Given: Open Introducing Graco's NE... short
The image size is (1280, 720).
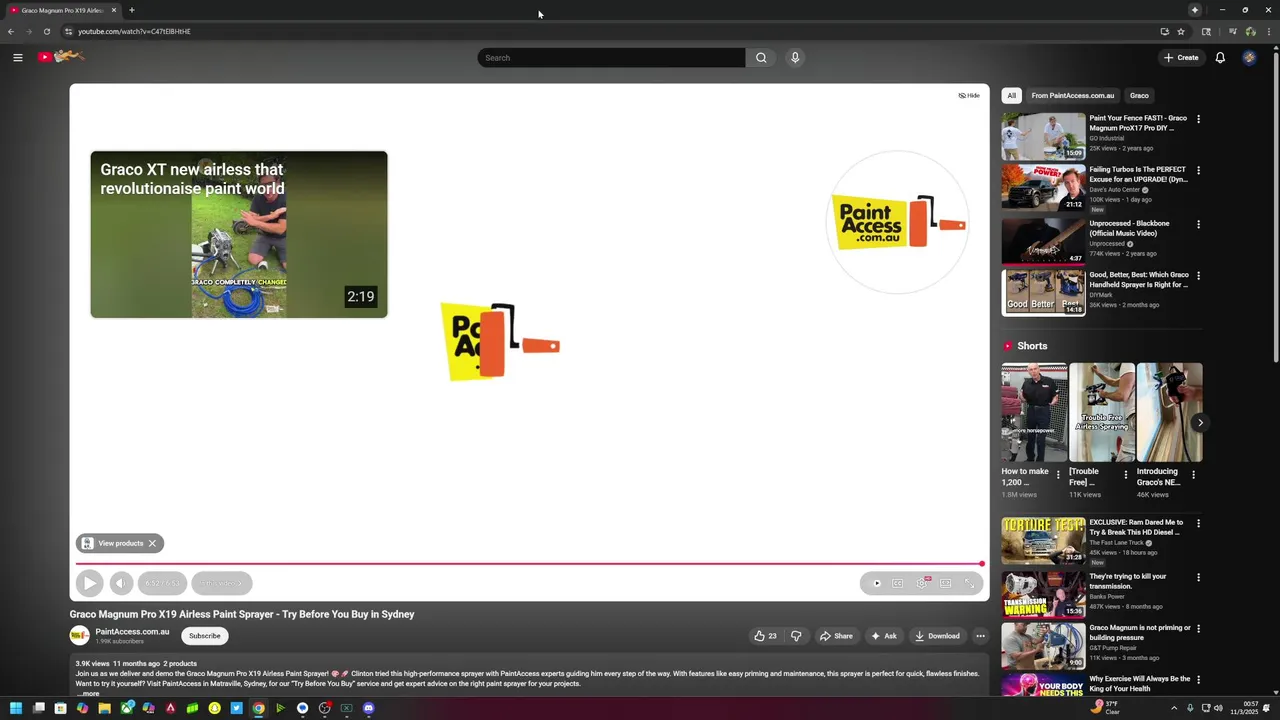Looking at the screenshot, I should [x=1169, y=412].
